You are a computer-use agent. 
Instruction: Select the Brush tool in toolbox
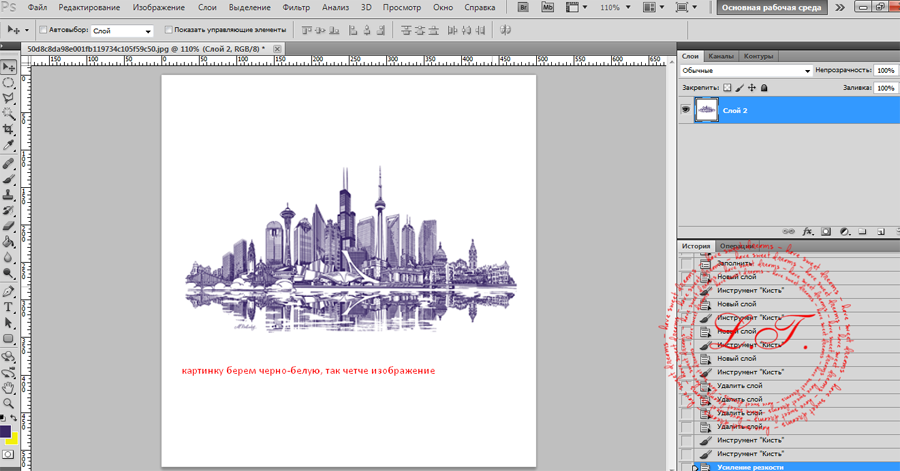click(8, 180)
